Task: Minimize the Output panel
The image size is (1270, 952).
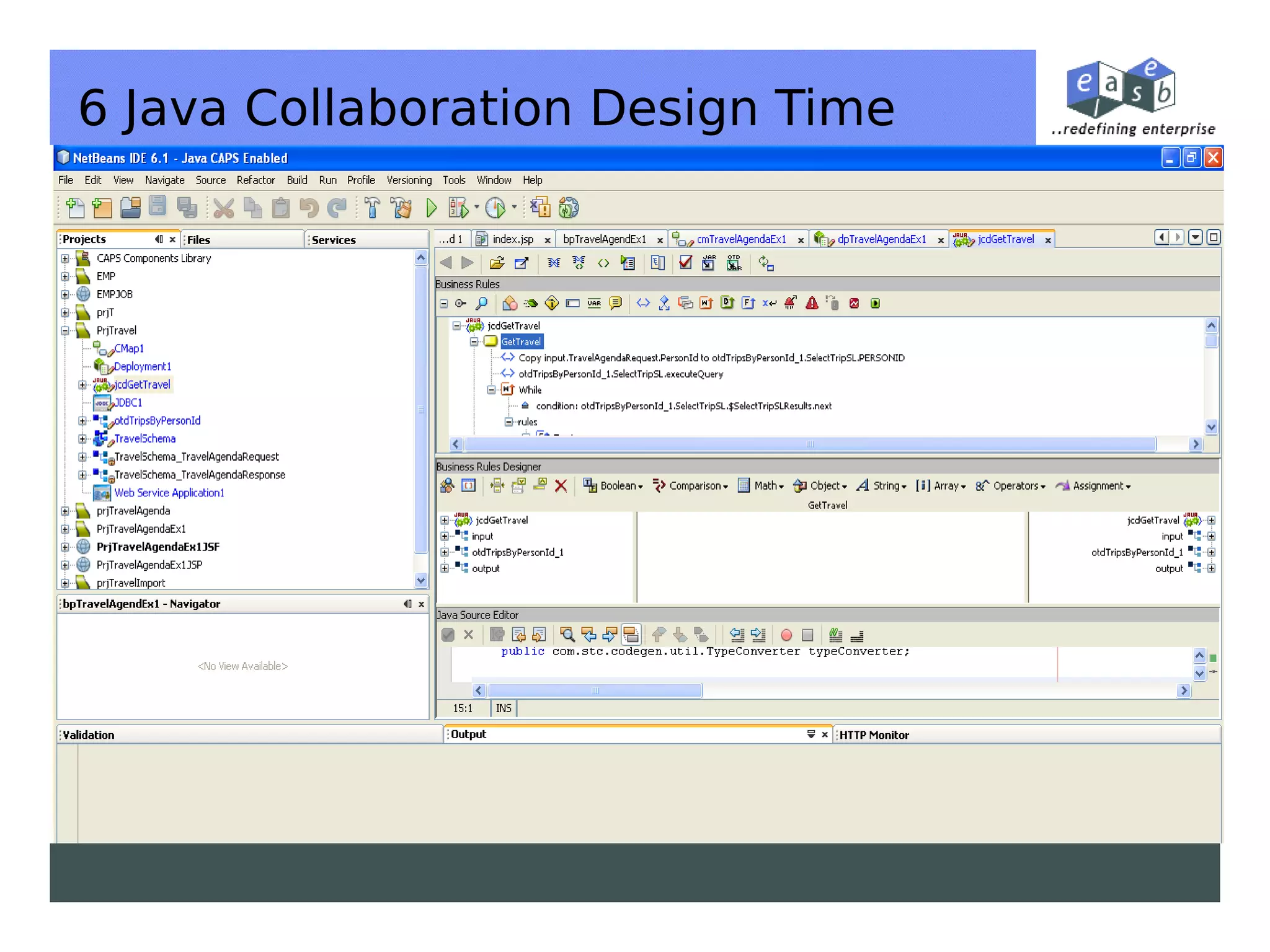Action: 811,734
